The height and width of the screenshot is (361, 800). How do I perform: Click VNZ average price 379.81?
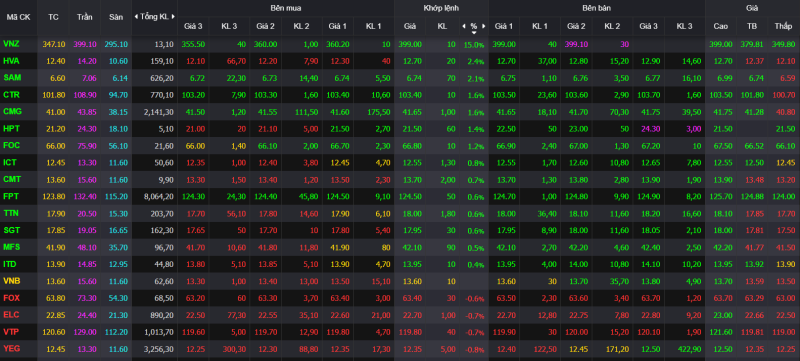click(752, 44)
